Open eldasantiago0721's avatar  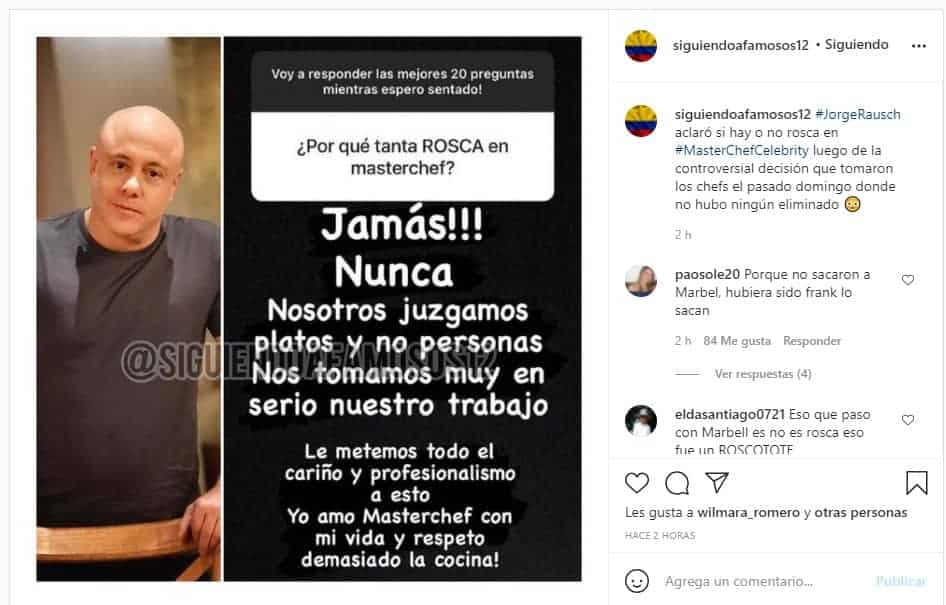point(641,420)
